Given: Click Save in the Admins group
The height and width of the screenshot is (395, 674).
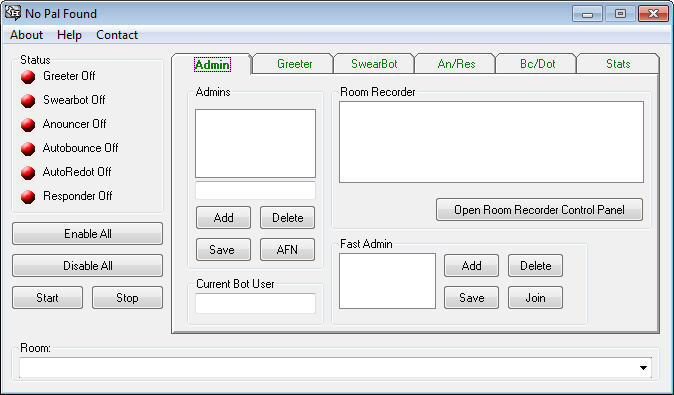Looking at the screenshot, I should 224,250.
